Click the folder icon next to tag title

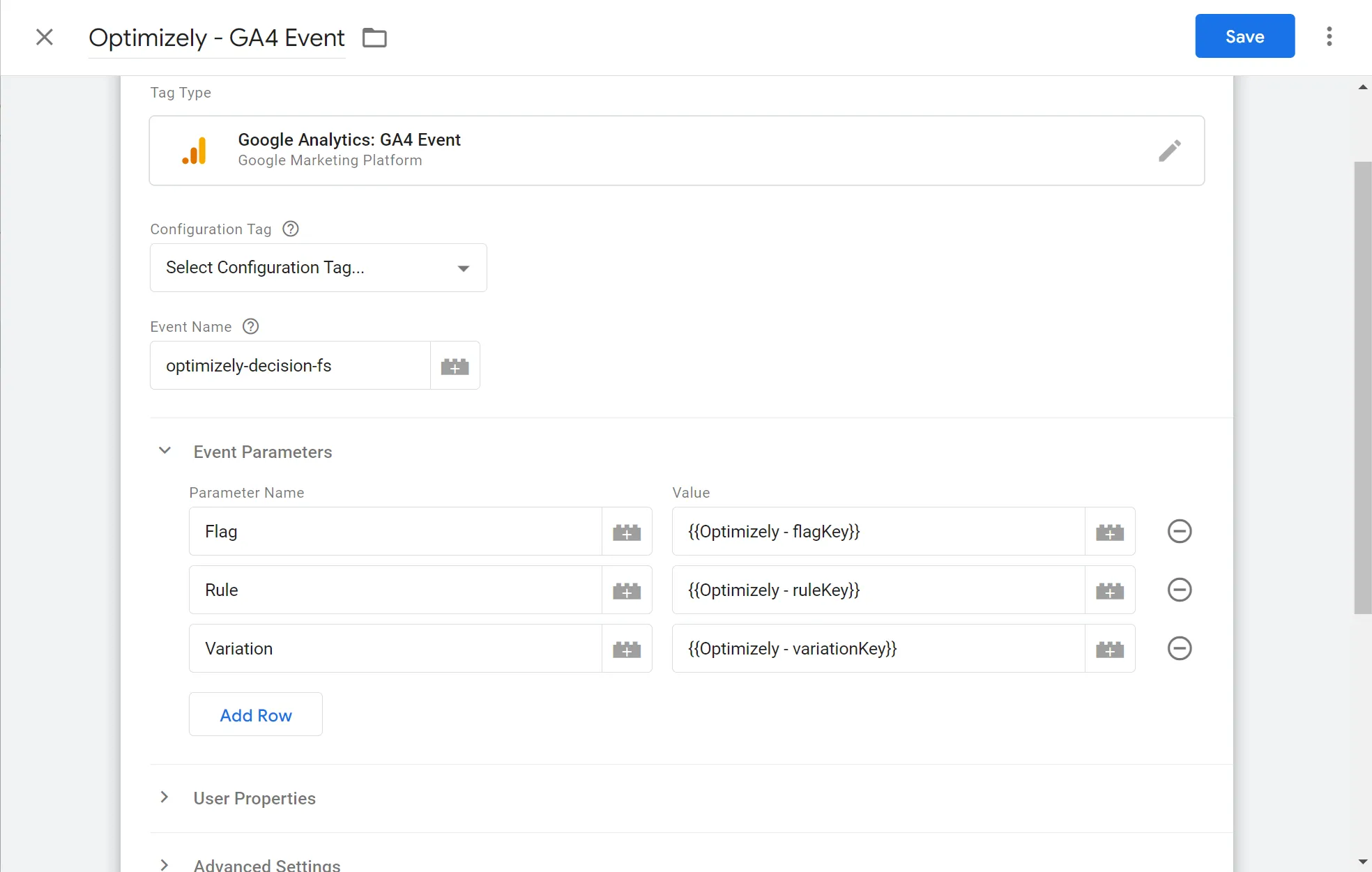[x=374, y=38]
